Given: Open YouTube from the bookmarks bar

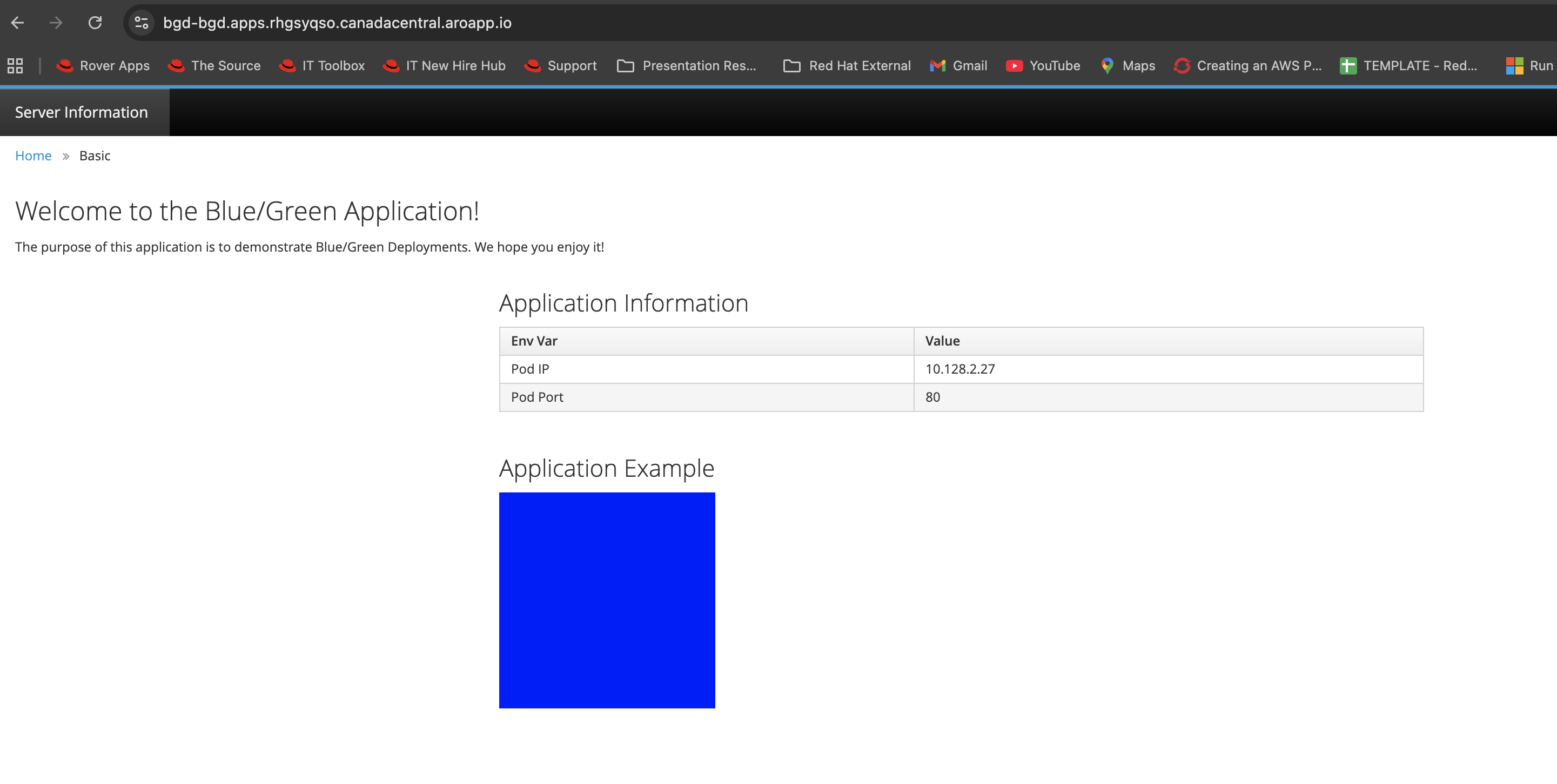Looking at the screenshot, I should (x=1043, y=66).
